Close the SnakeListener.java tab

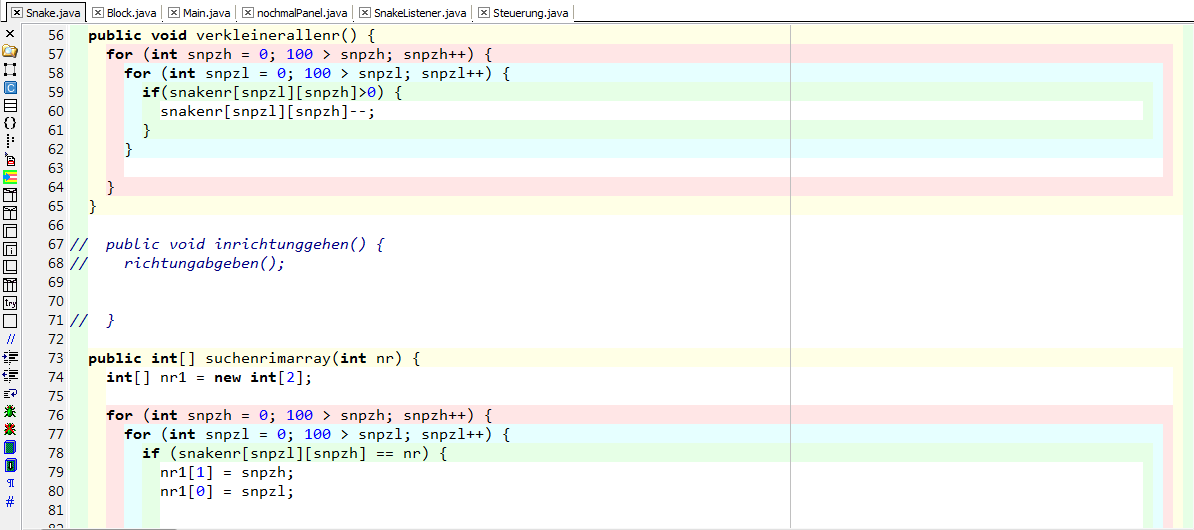[x=365, y=13]
